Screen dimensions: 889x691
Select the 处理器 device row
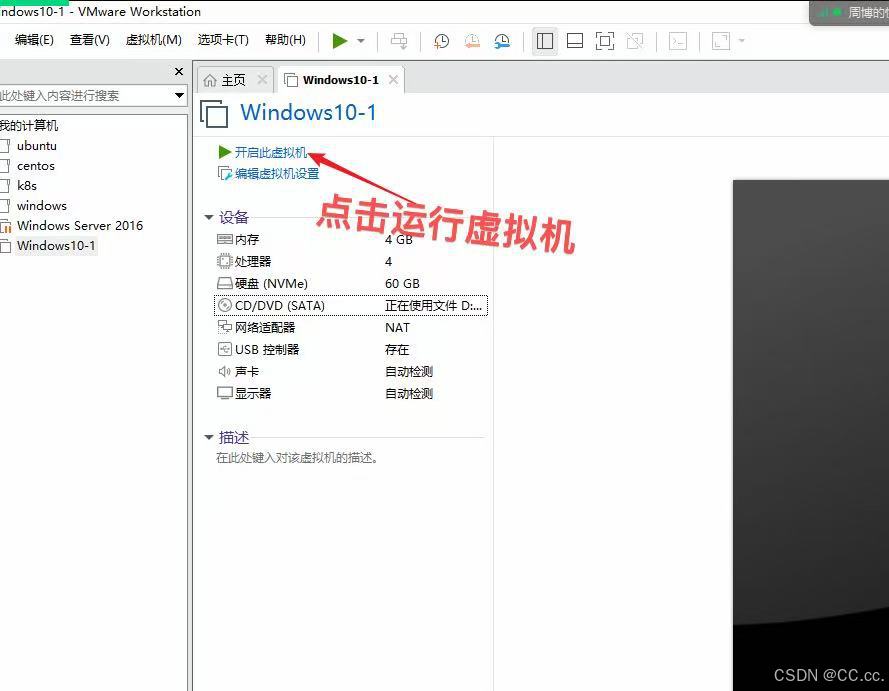pos(351,261)
